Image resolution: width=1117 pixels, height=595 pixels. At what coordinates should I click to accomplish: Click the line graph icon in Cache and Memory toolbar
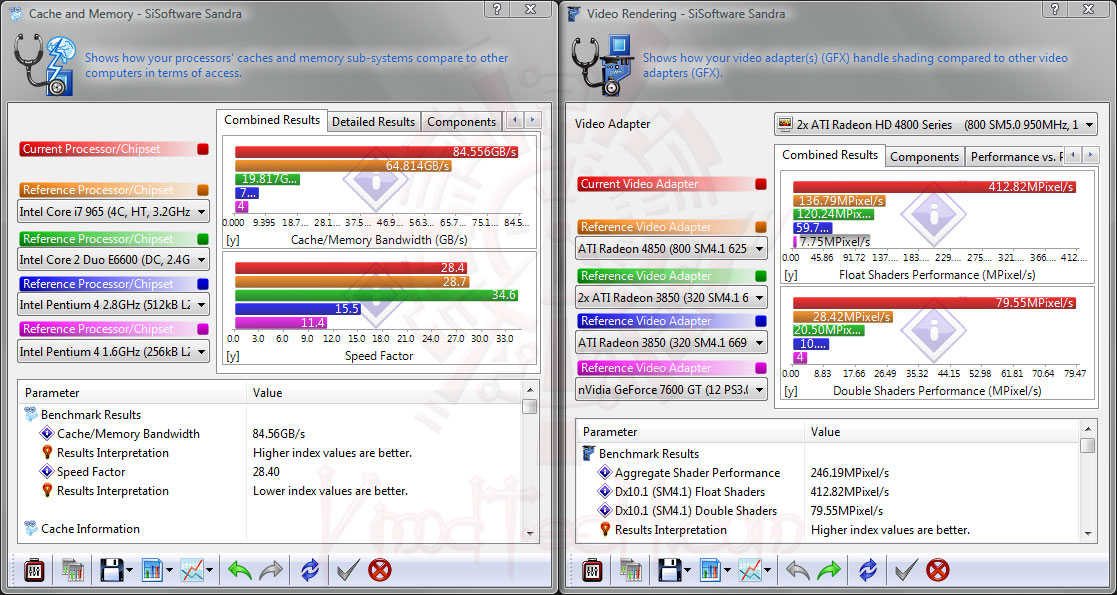[192, 570]
